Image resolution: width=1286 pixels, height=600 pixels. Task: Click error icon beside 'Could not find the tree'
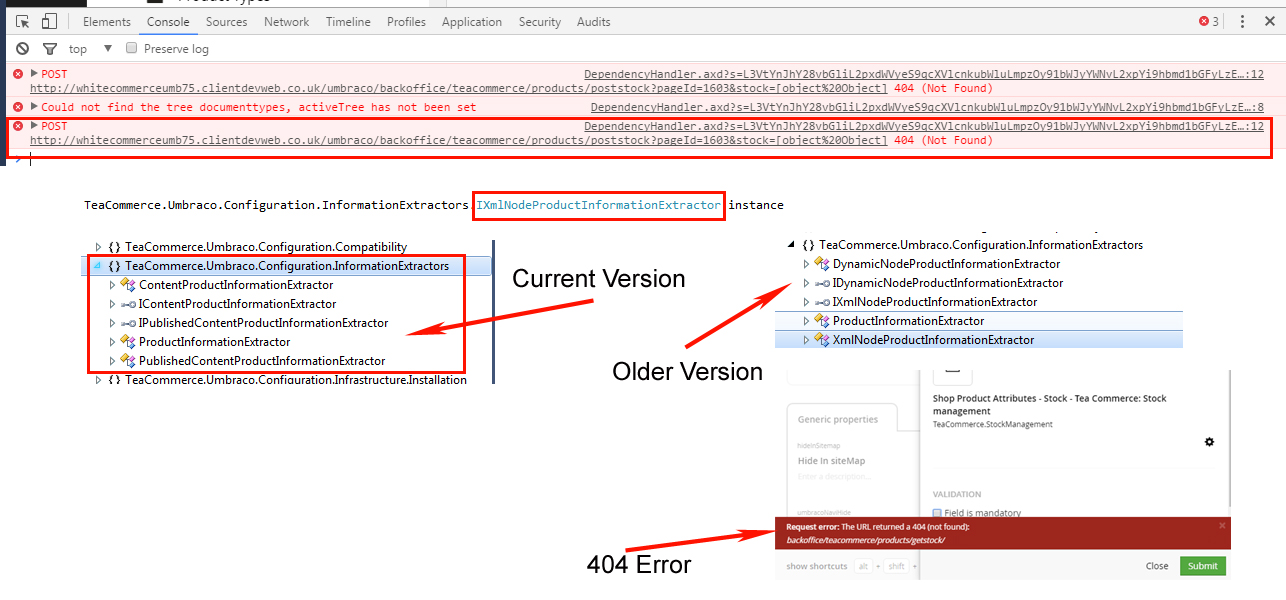[x=18, y=107]
